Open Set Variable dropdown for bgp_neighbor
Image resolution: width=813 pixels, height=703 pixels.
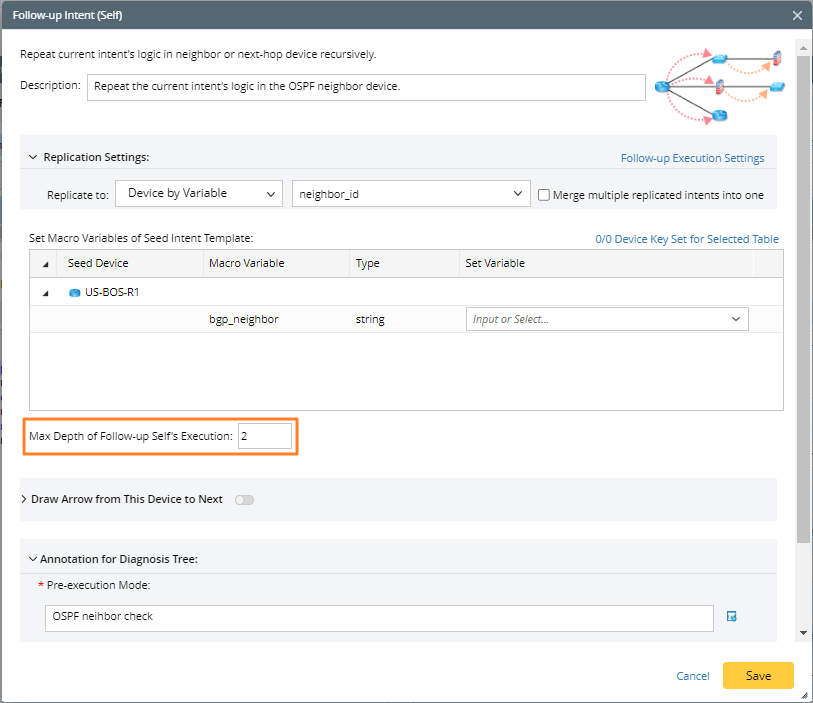[x=606, y=319]
